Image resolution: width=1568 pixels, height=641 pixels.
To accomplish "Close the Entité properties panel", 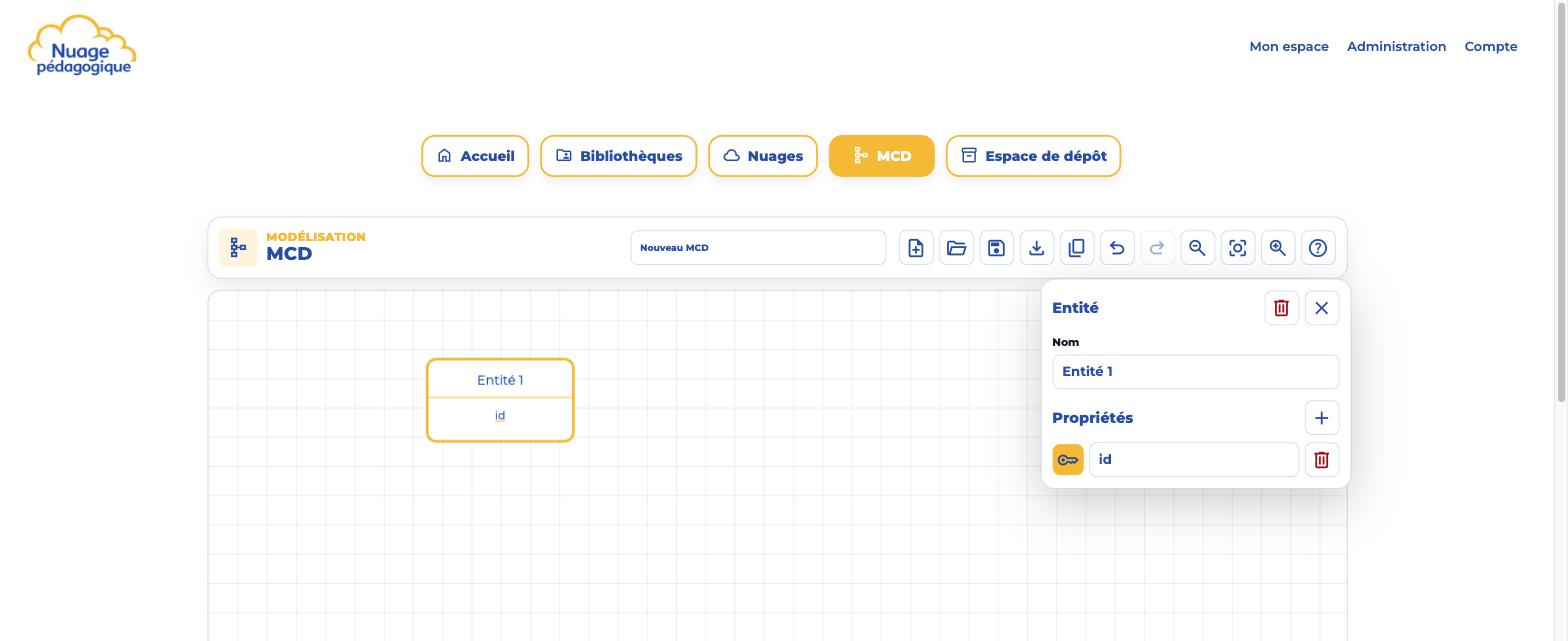I will pos(1322,308).
